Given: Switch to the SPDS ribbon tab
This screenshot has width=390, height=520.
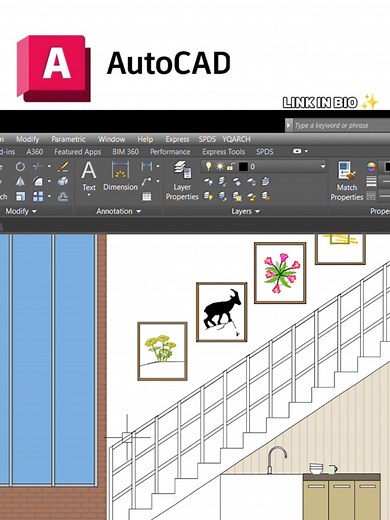Looking at the screenshot, I should (265, 152).
